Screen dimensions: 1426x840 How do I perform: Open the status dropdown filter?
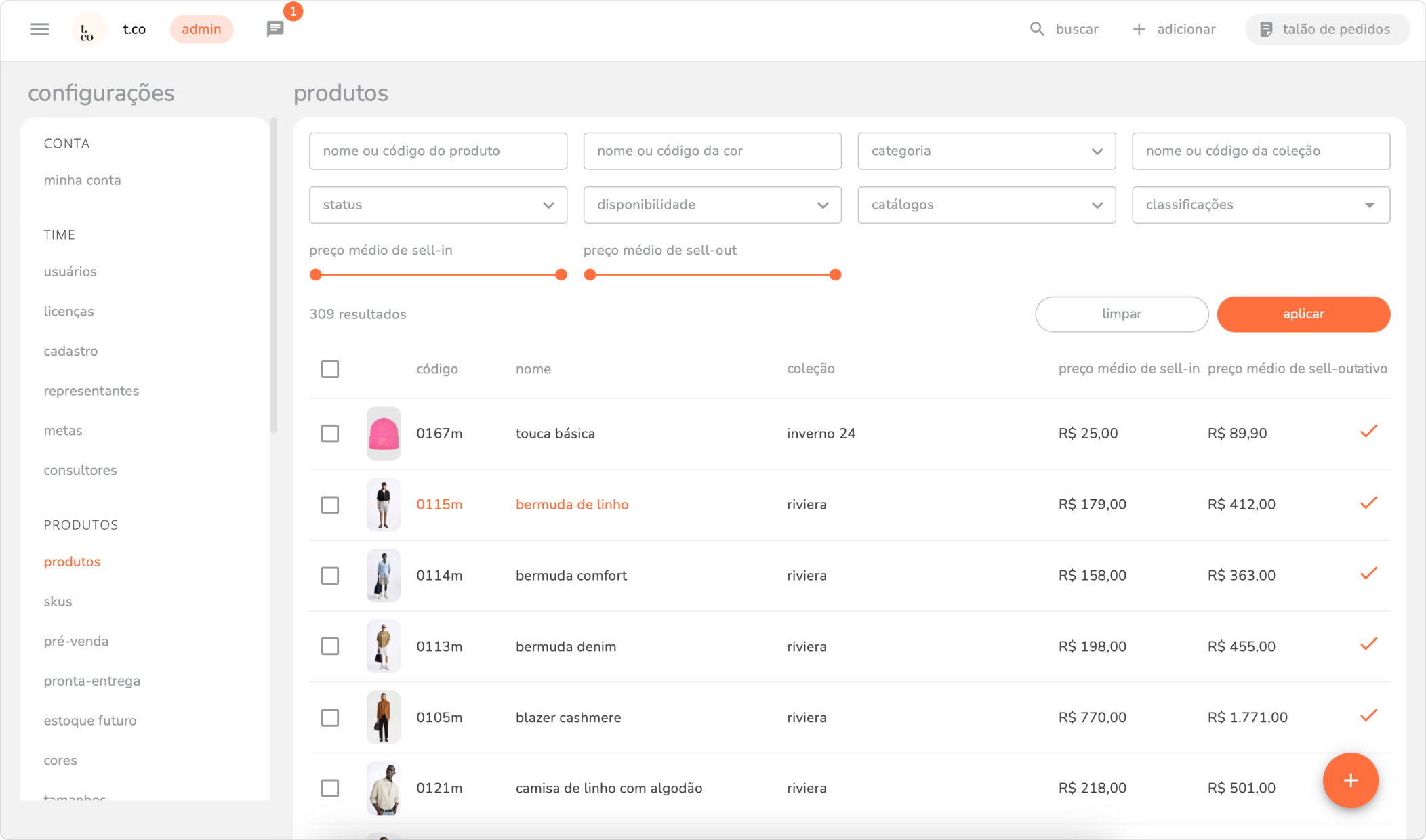[438, 205]
